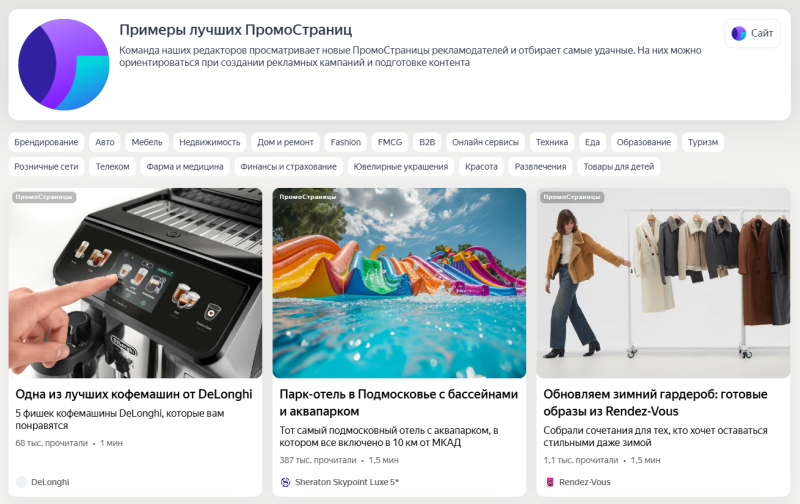Select the Красота category chip

(481, 167)
